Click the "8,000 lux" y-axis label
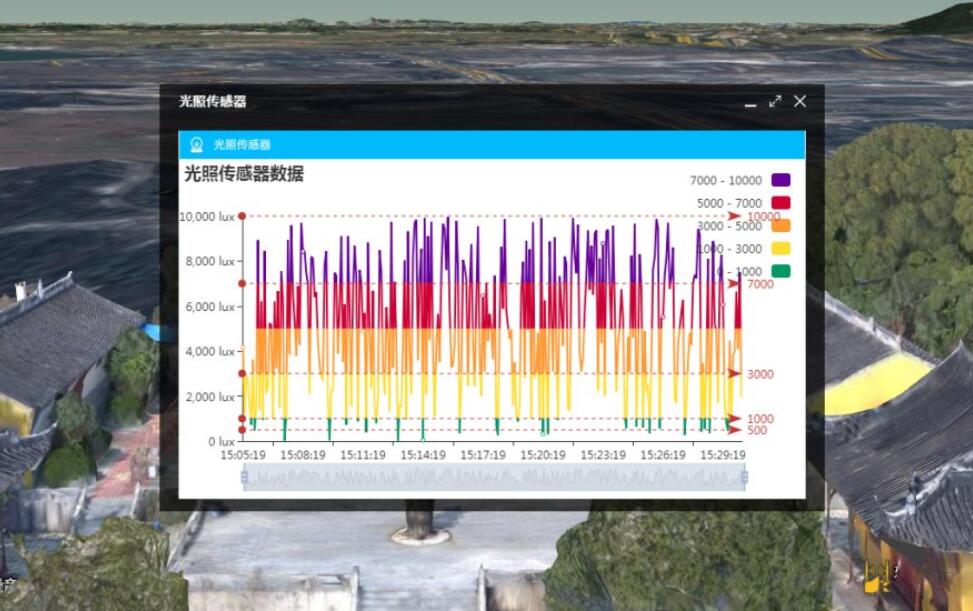The width and height of the screenshot is (973, 611). pos(210,261)
